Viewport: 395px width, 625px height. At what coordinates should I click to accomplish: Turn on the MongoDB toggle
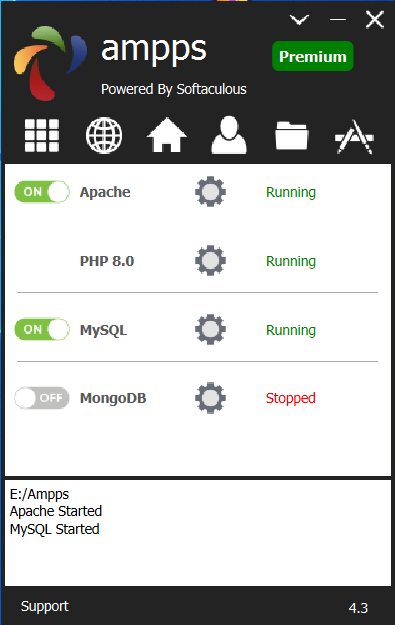click(x=42, y=398)
